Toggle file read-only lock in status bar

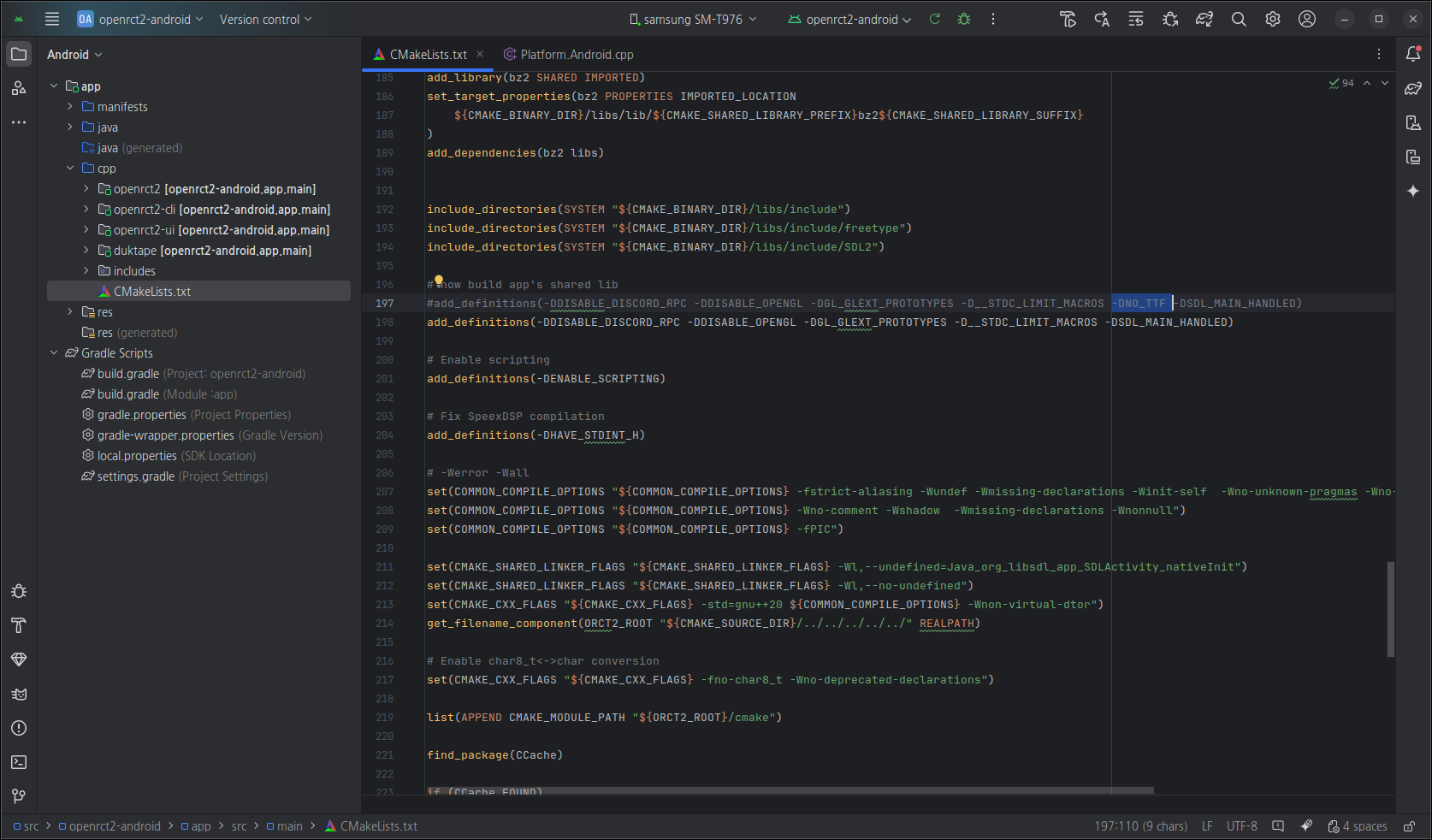[x=1409, y=826]
